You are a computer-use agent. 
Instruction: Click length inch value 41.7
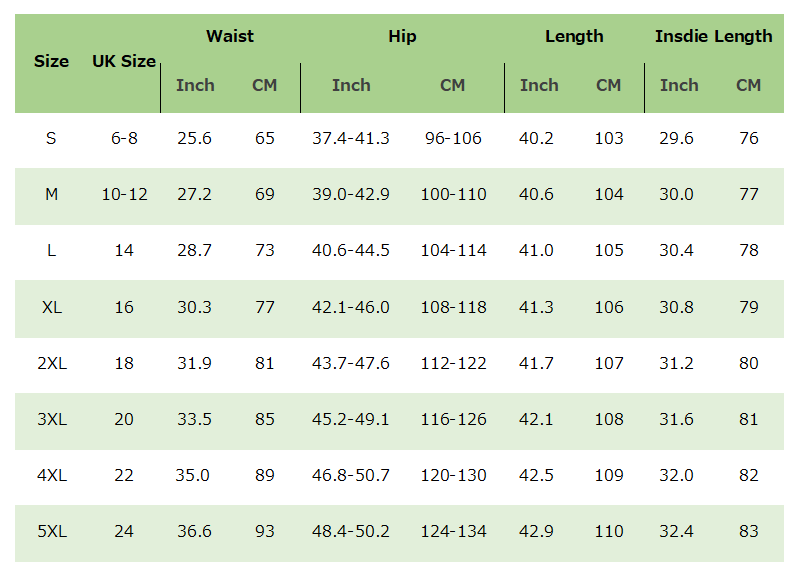click(537, 363)
